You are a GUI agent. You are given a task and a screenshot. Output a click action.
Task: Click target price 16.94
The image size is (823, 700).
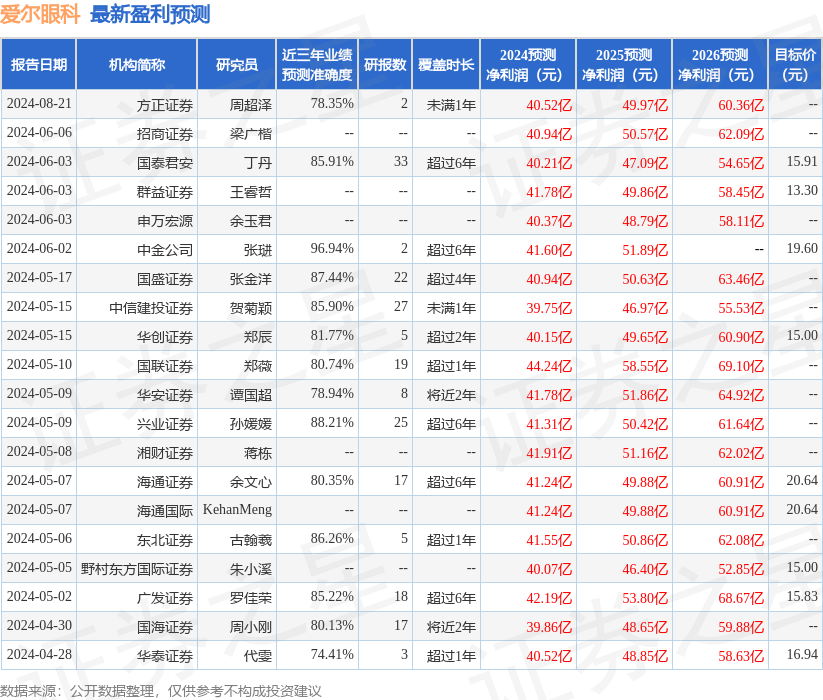[802, 654]
